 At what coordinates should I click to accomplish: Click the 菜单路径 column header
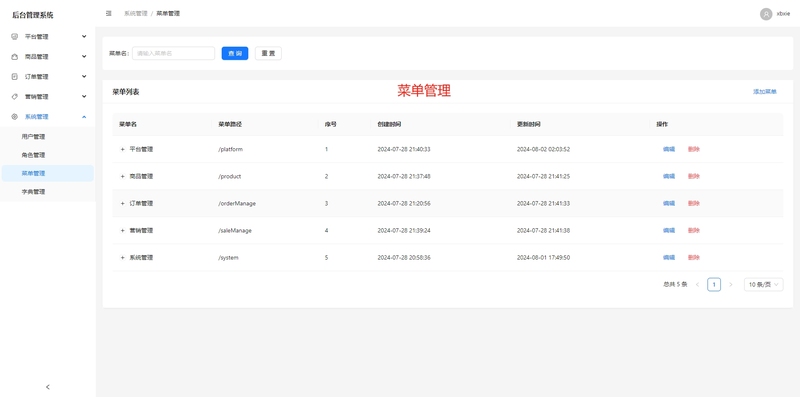coord(230,125)
